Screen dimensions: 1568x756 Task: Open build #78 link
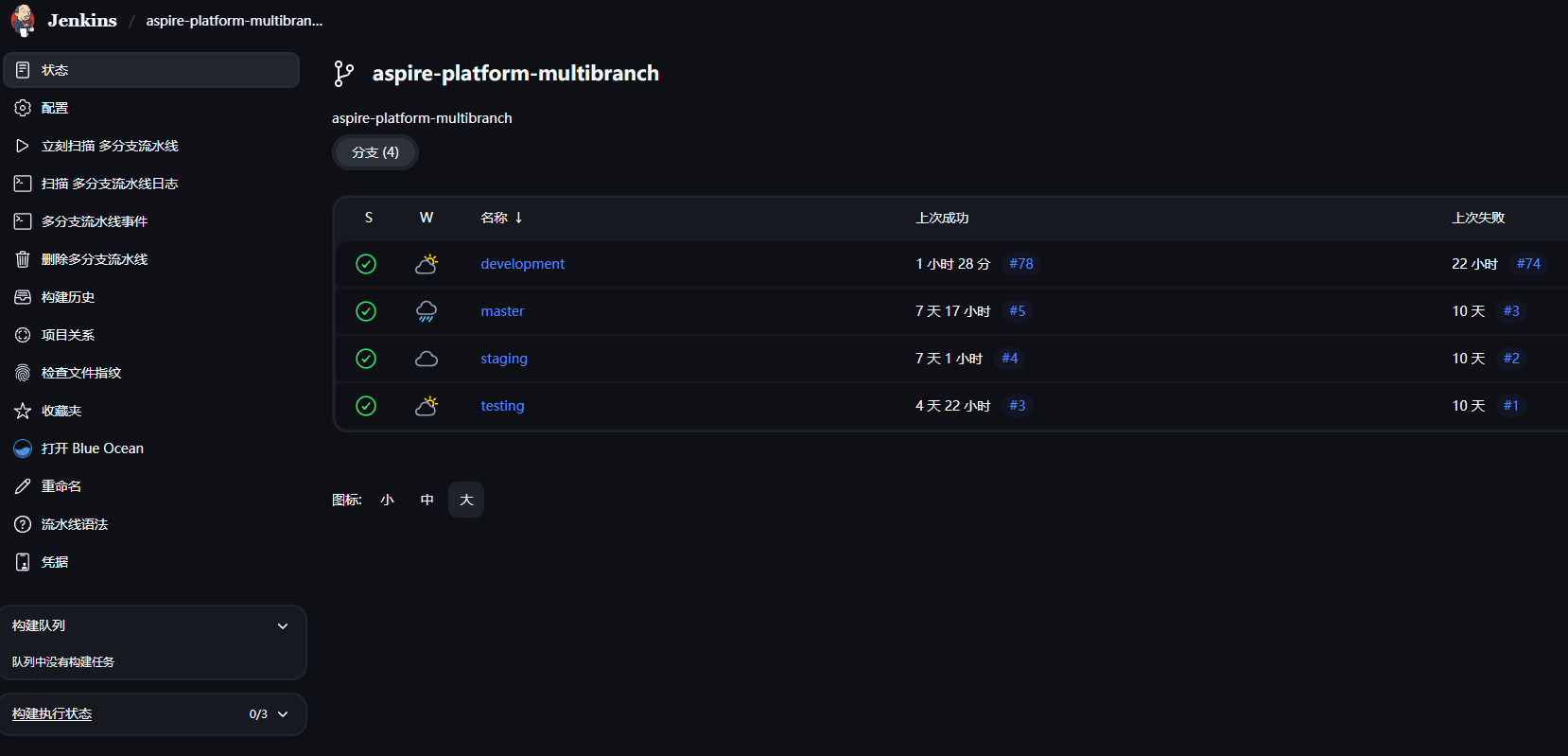click(1020, 264)
